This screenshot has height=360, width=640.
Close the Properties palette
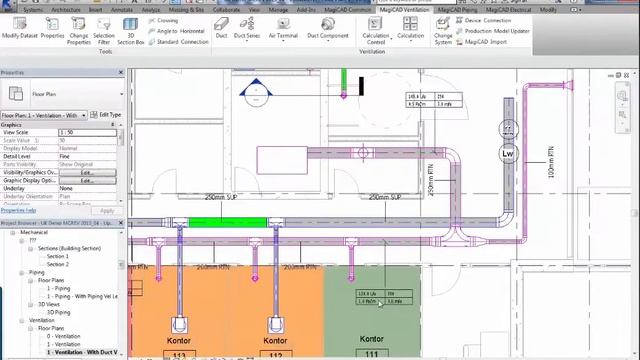121,73
